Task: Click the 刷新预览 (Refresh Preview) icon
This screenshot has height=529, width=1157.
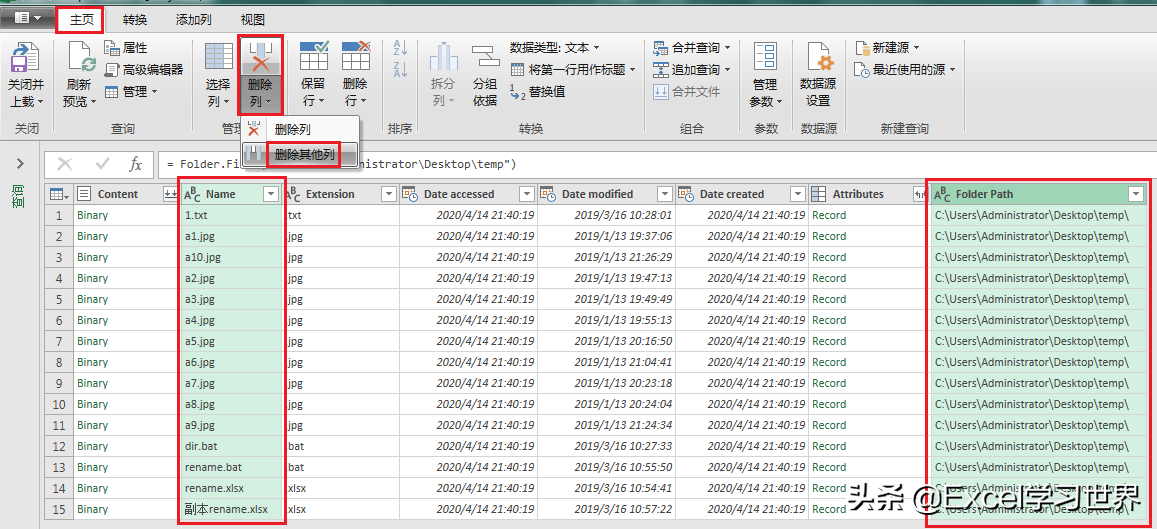Action: (x=80, y=58)
